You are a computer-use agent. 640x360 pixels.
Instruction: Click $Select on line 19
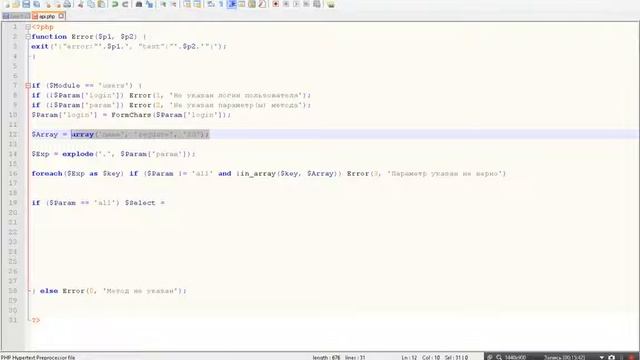[140, 203]
